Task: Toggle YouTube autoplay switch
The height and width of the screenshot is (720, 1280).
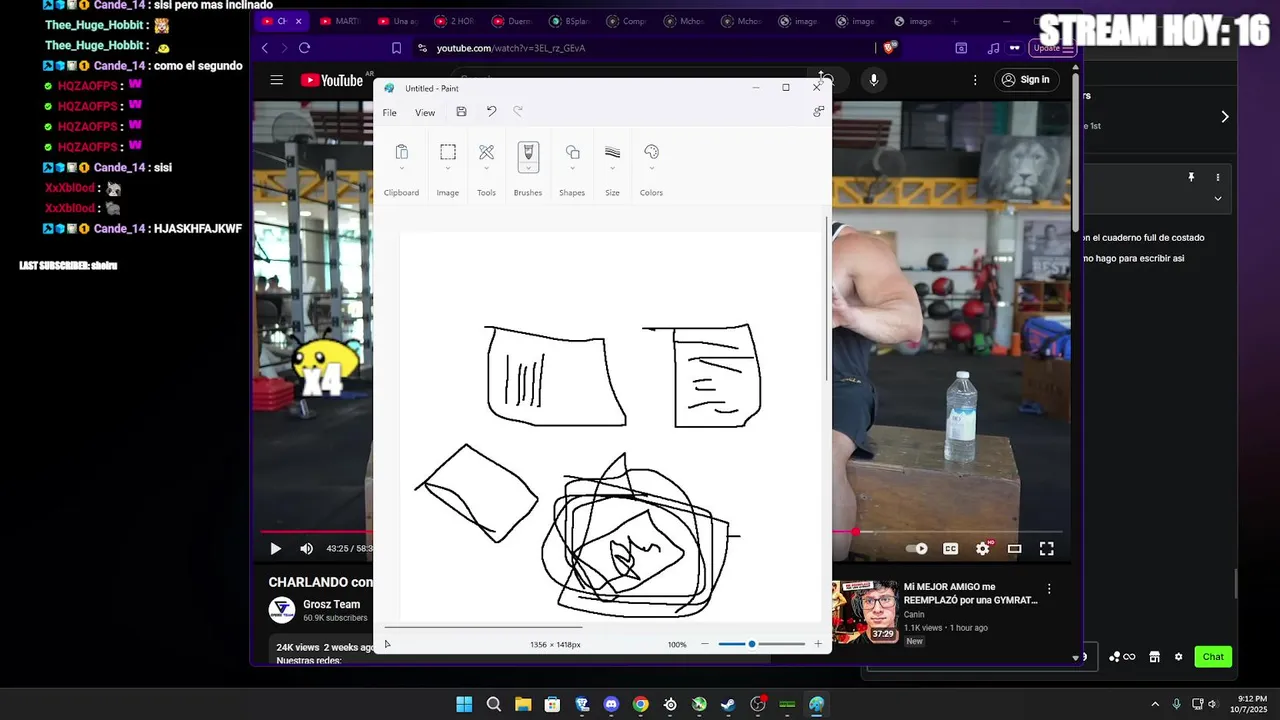Action: 916,548
